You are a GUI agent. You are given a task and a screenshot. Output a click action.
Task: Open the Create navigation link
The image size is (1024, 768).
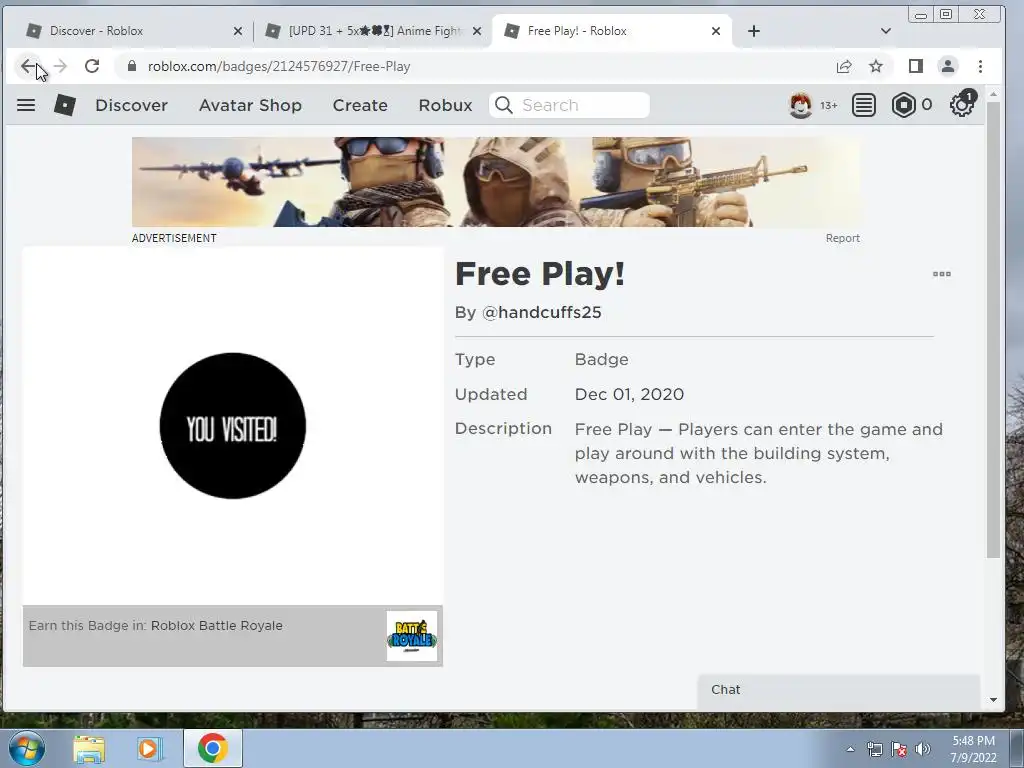pos(360,105)
